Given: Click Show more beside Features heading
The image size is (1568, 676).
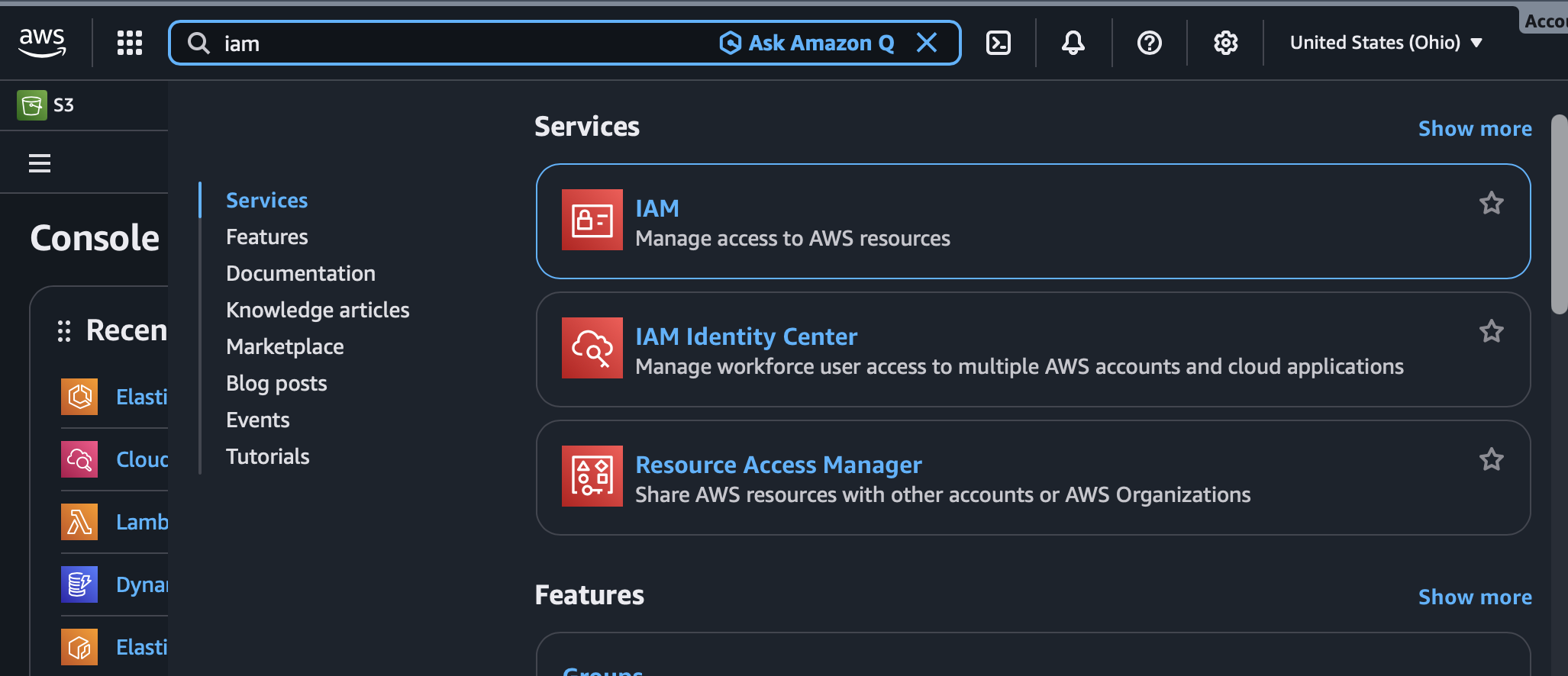Looking at the screenshot, I should (1475, 597).
